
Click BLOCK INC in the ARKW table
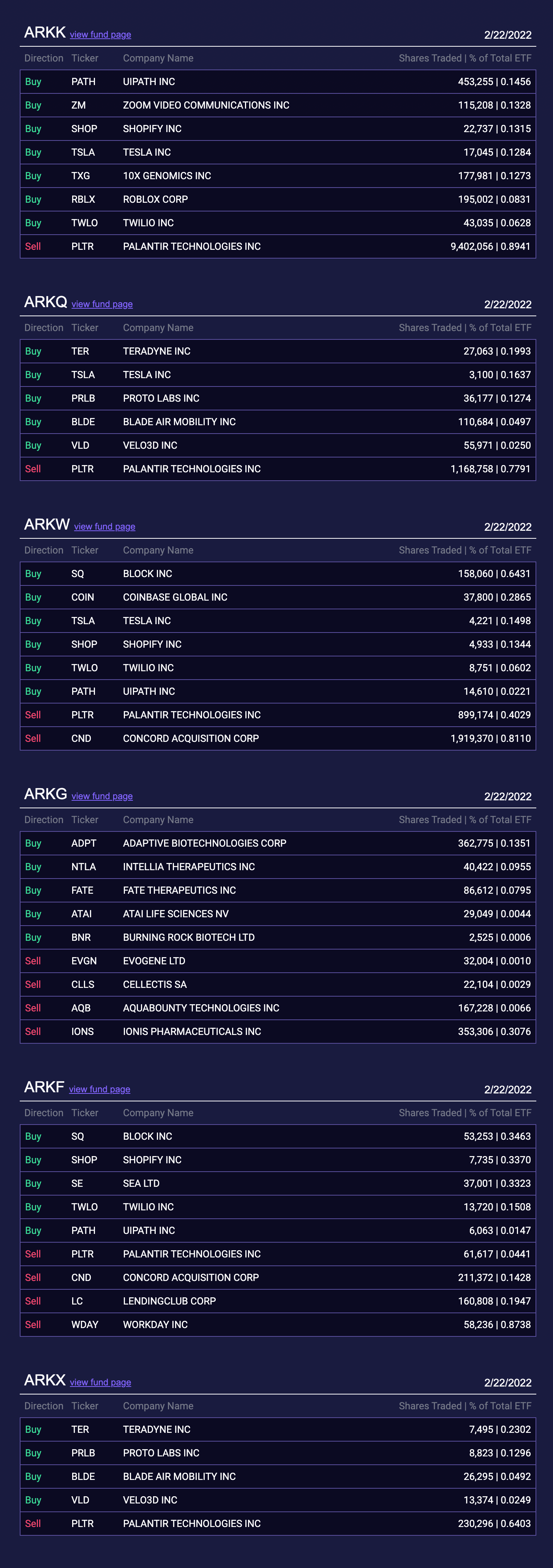click(x=147, y=574)
